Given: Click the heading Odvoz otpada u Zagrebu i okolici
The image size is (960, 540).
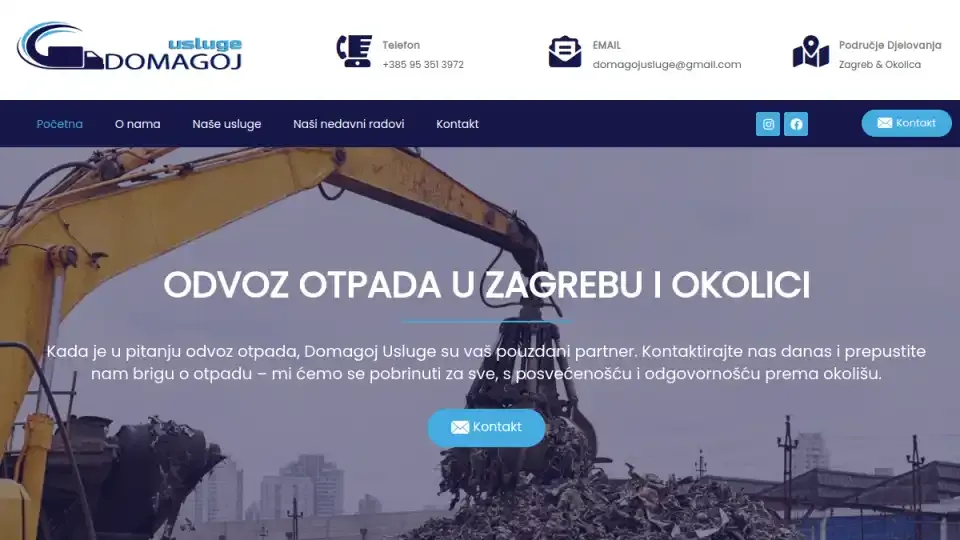Looking at the screenshot, I should click(486, 285).
